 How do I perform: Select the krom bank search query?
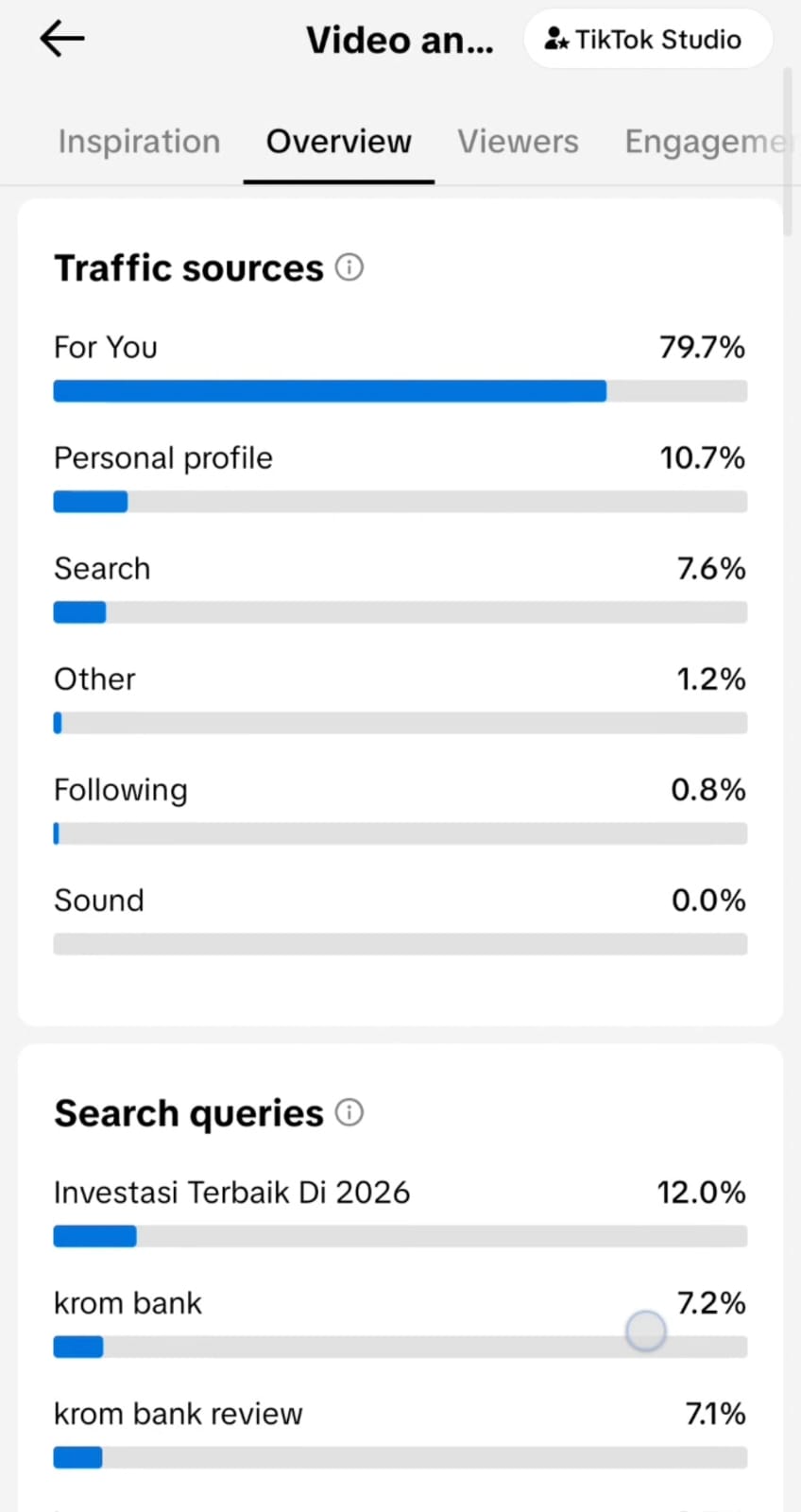click(x=128, y=1303)
